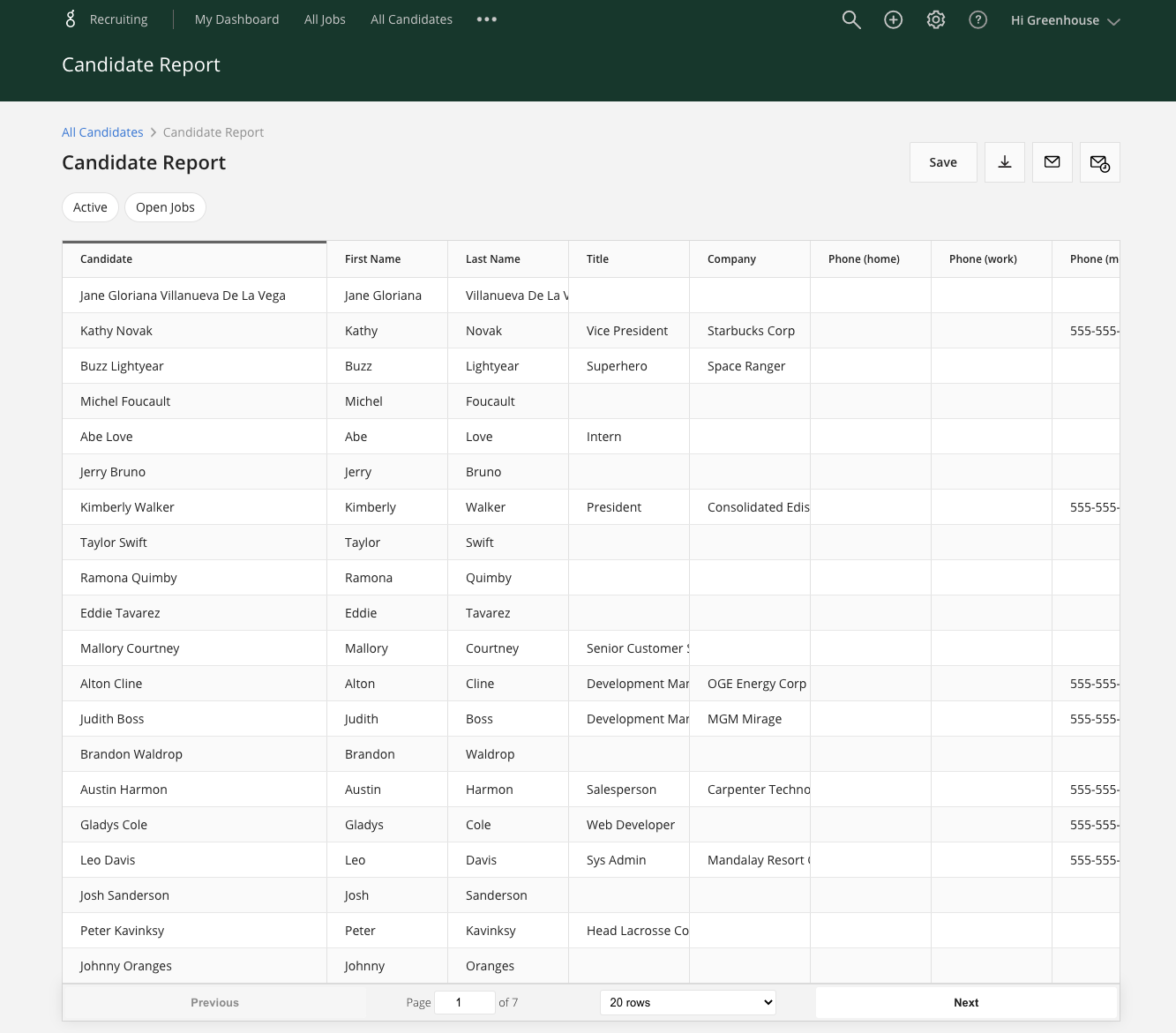This screenshot has height=1033, width=1176.
Task: Sort by the First Name column header
Action: click(387, 259)
